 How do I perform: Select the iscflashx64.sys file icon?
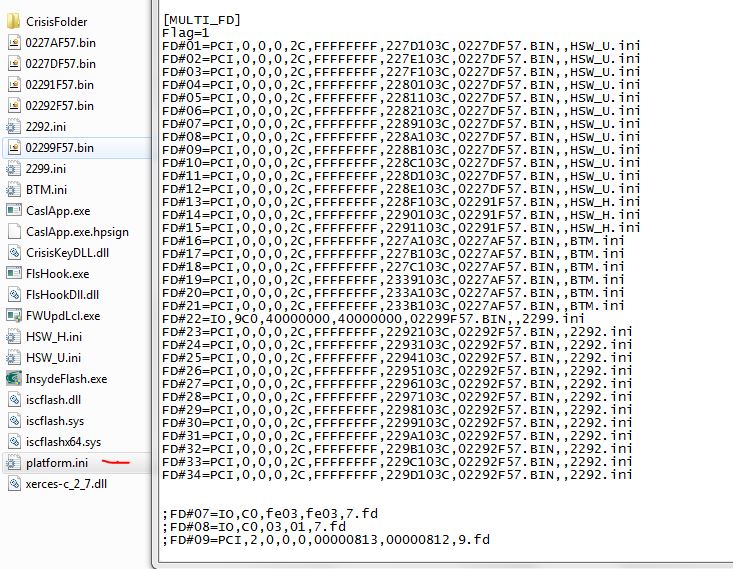14,442
